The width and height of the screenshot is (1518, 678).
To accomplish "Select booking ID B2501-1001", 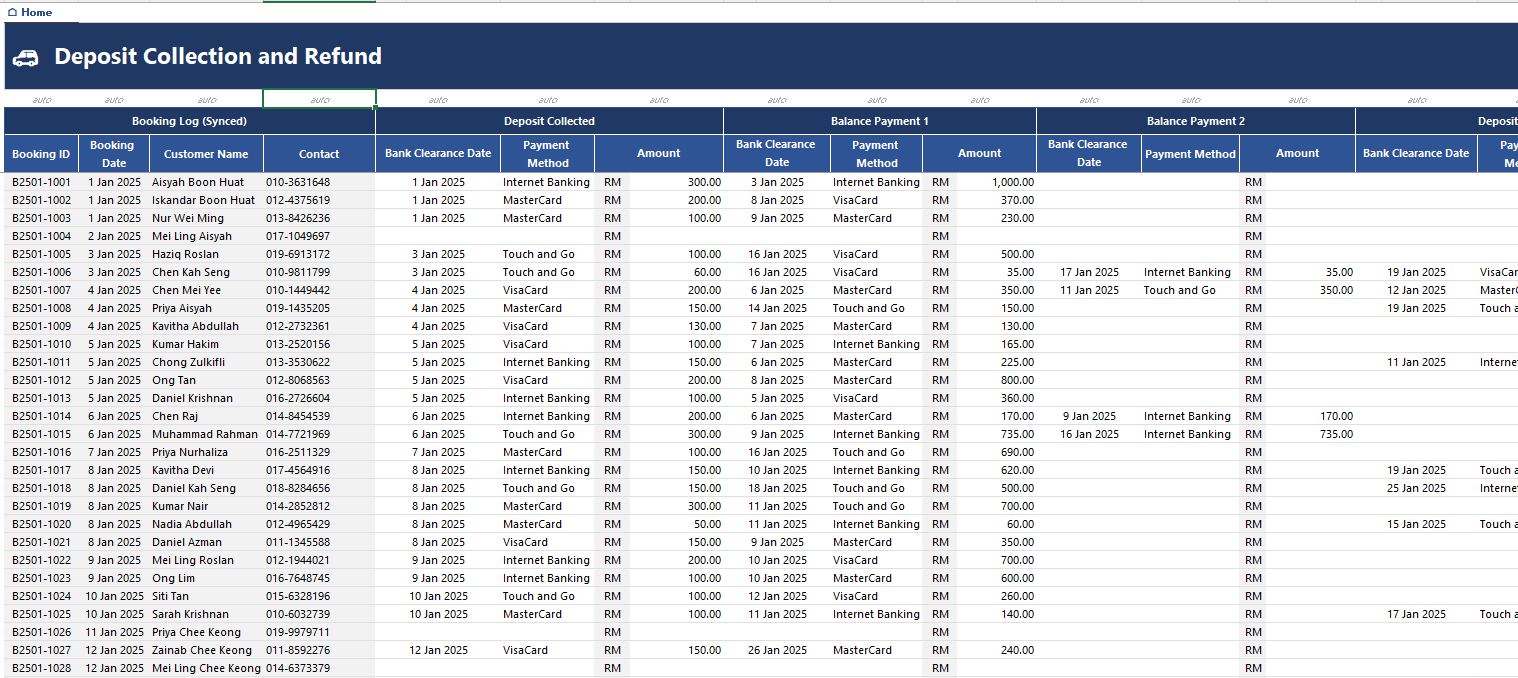I will (41, 182).
